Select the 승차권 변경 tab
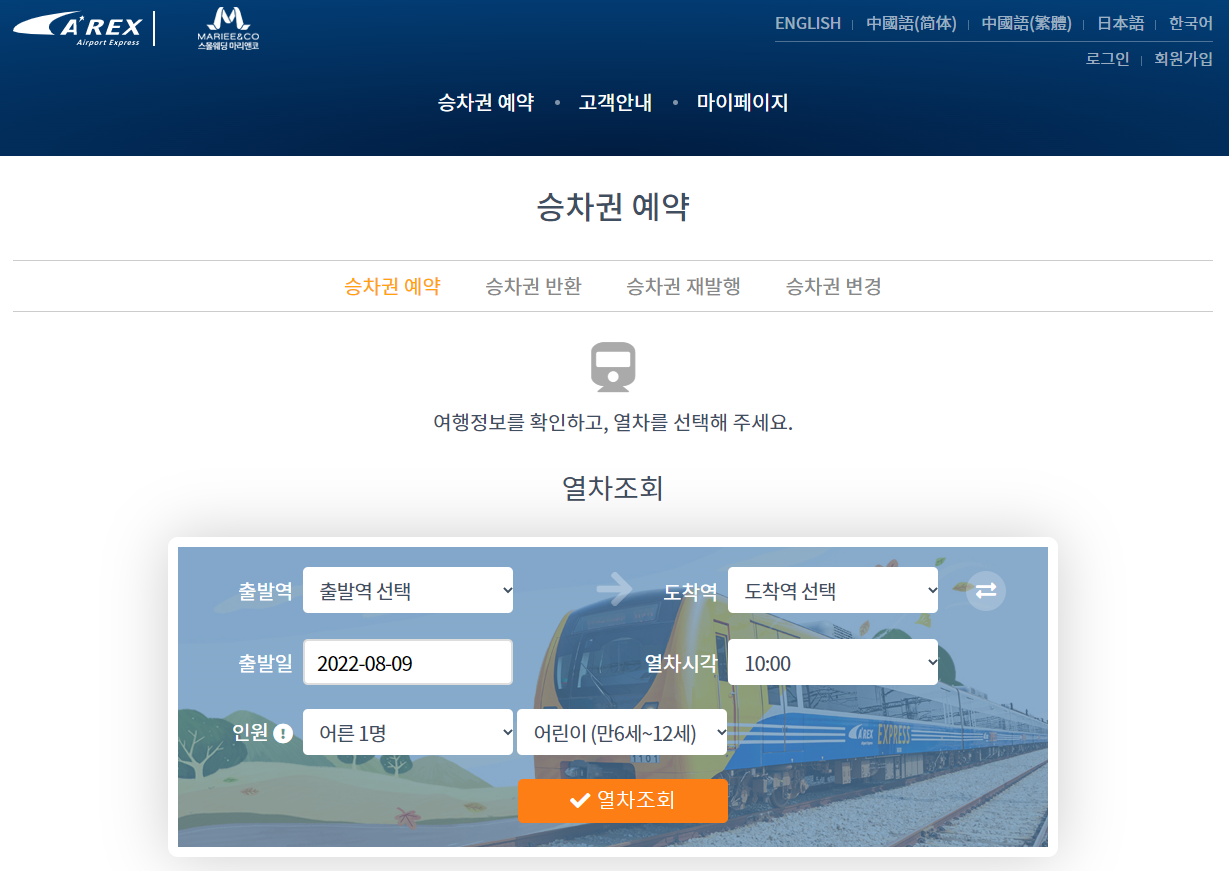 [833, 286]
